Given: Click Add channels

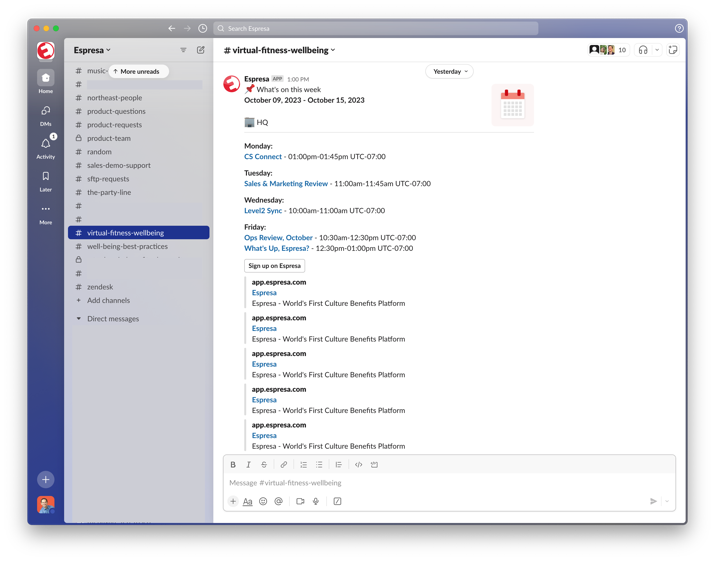Looking at the screenshot, I should coord(139,301).
